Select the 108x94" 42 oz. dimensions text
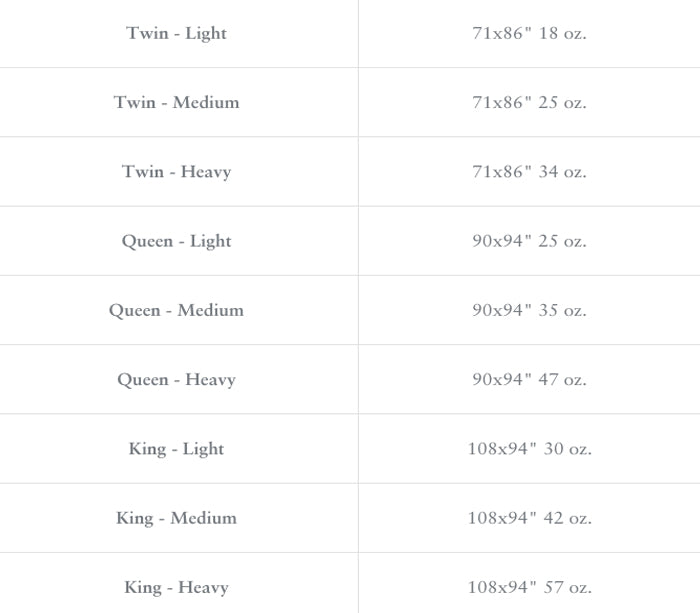Screen dimensions: 700x613 click(x=529, y=518)
